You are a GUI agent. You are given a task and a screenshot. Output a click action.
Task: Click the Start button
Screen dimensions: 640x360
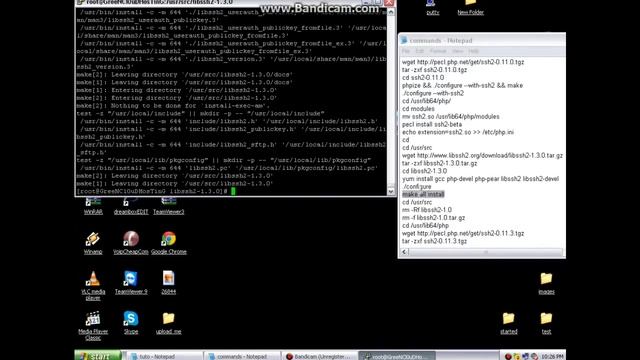pos(98,356)
